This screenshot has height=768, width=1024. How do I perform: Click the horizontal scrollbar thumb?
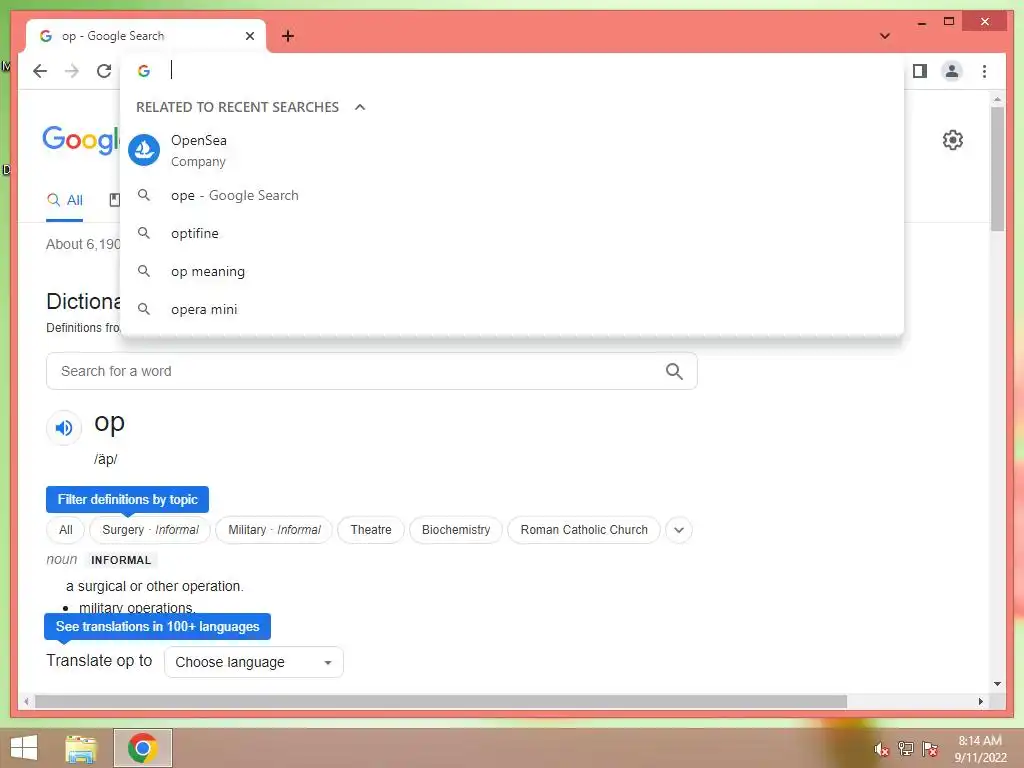[x=441, y=701]
